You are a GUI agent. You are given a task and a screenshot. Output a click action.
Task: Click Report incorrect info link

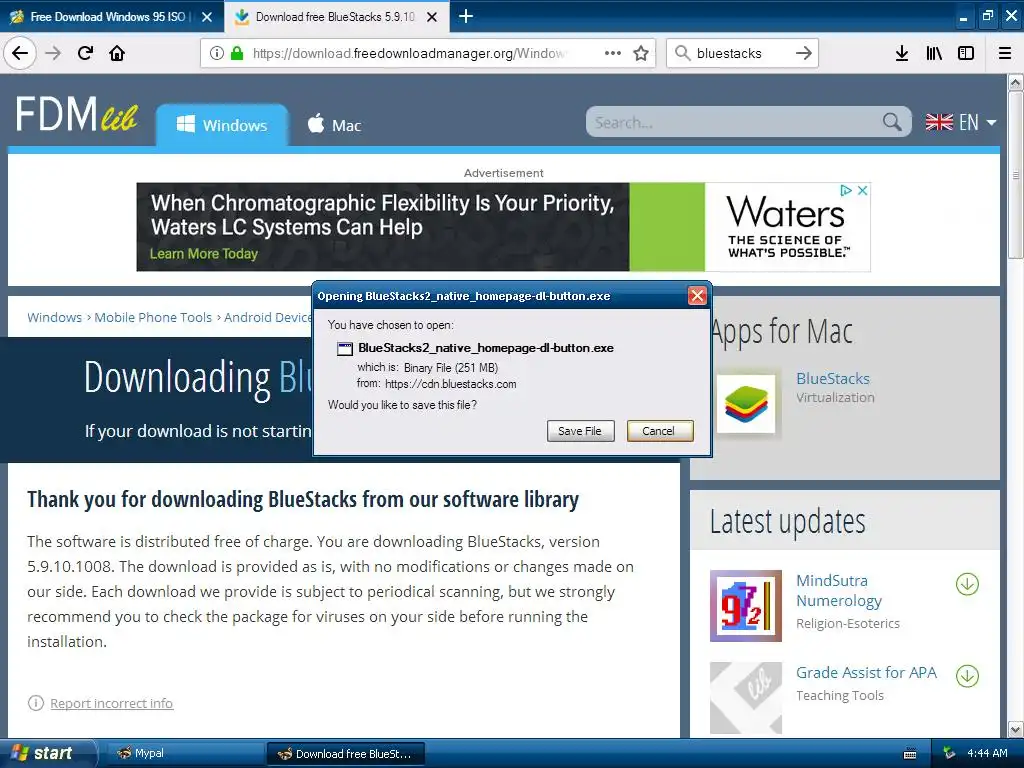tap(112, 703)
